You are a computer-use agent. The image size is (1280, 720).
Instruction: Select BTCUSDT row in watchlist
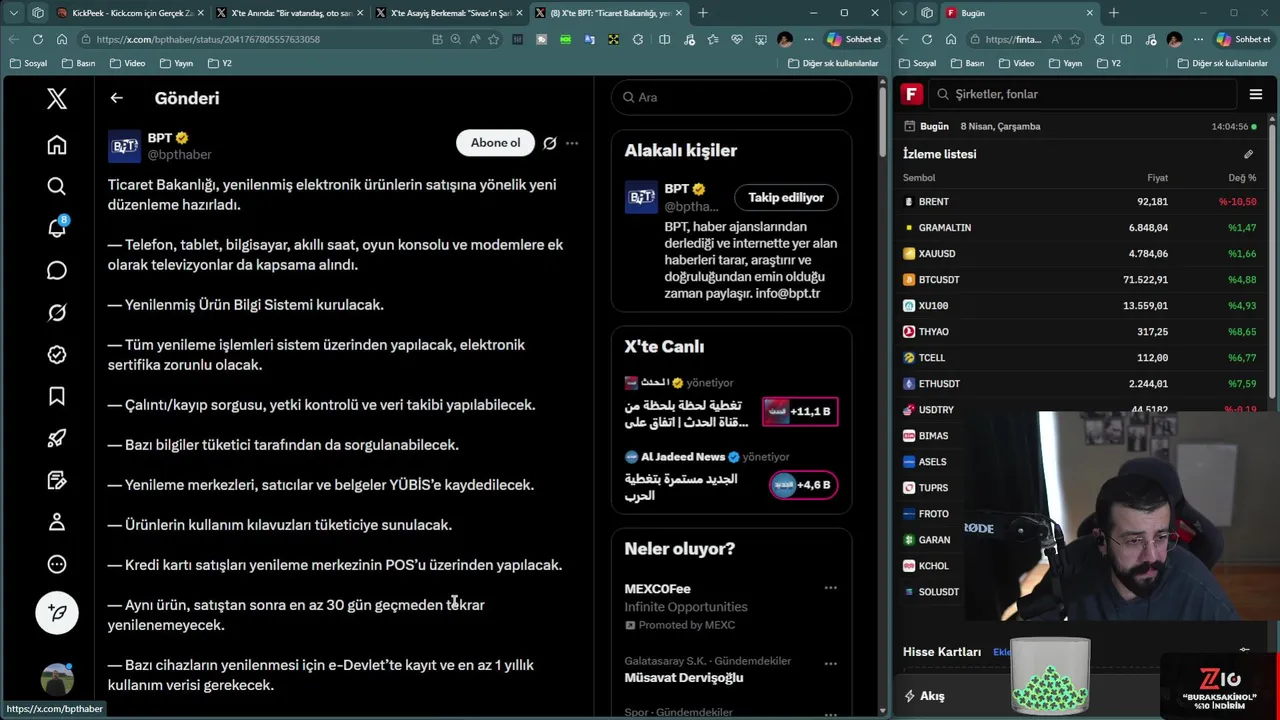pyautogui.click(x=1080, y=279)
